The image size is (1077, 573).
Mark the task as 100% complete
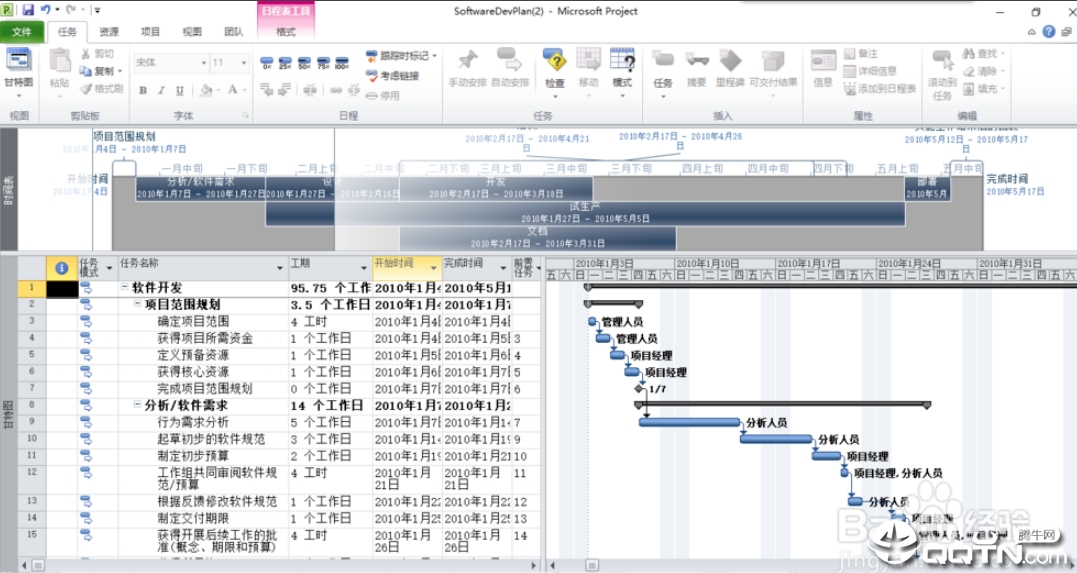click(341, 62)
